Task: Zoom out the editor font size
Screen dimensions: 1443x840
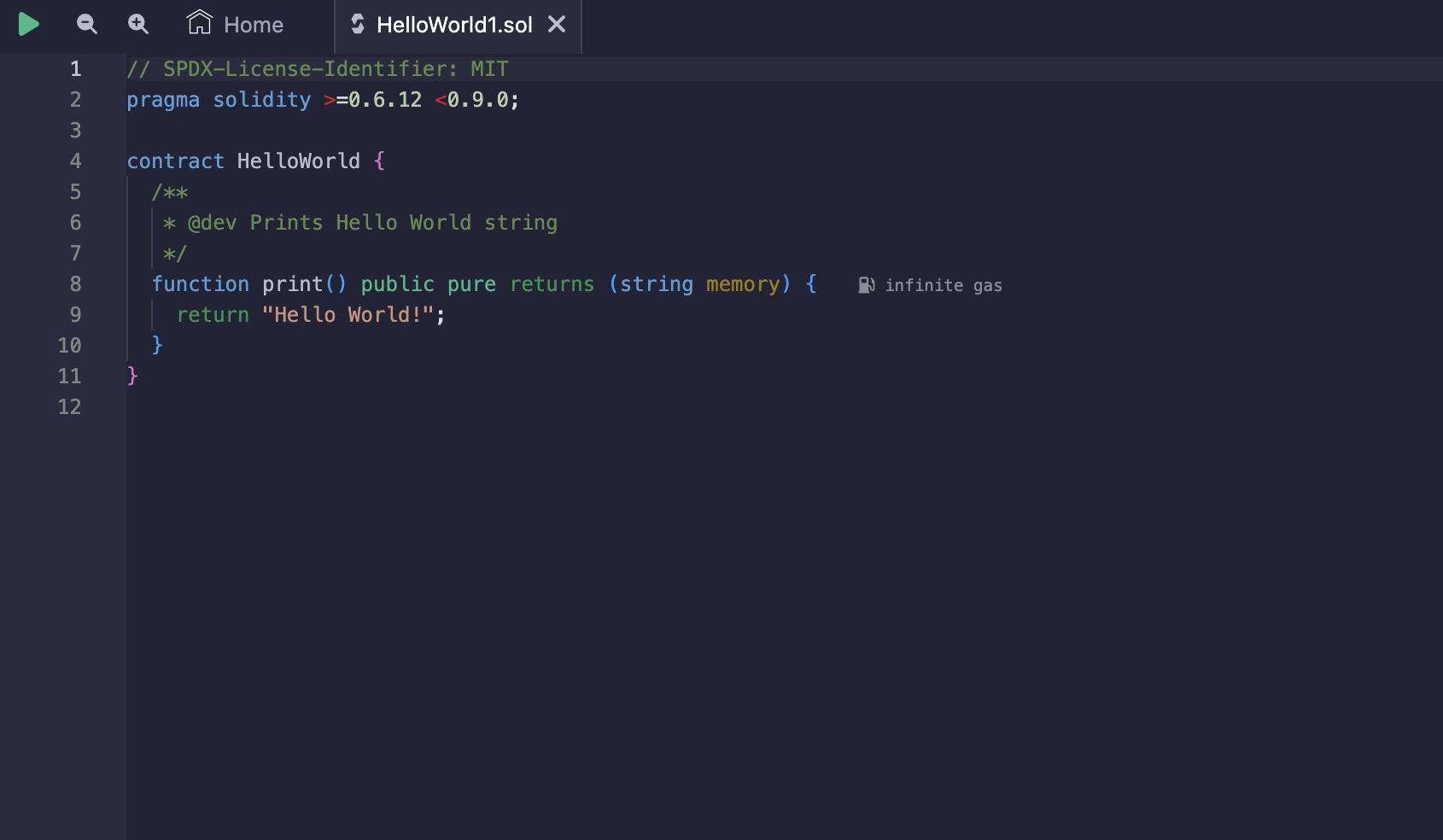Action: click(x=86, y=24)
